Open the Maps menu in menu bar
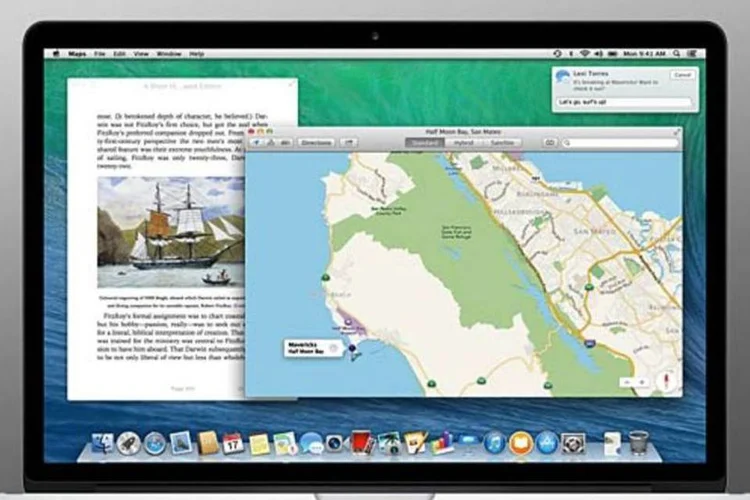Screen dimensions: 750x500 pyautogui.click(x=77, y=54)
